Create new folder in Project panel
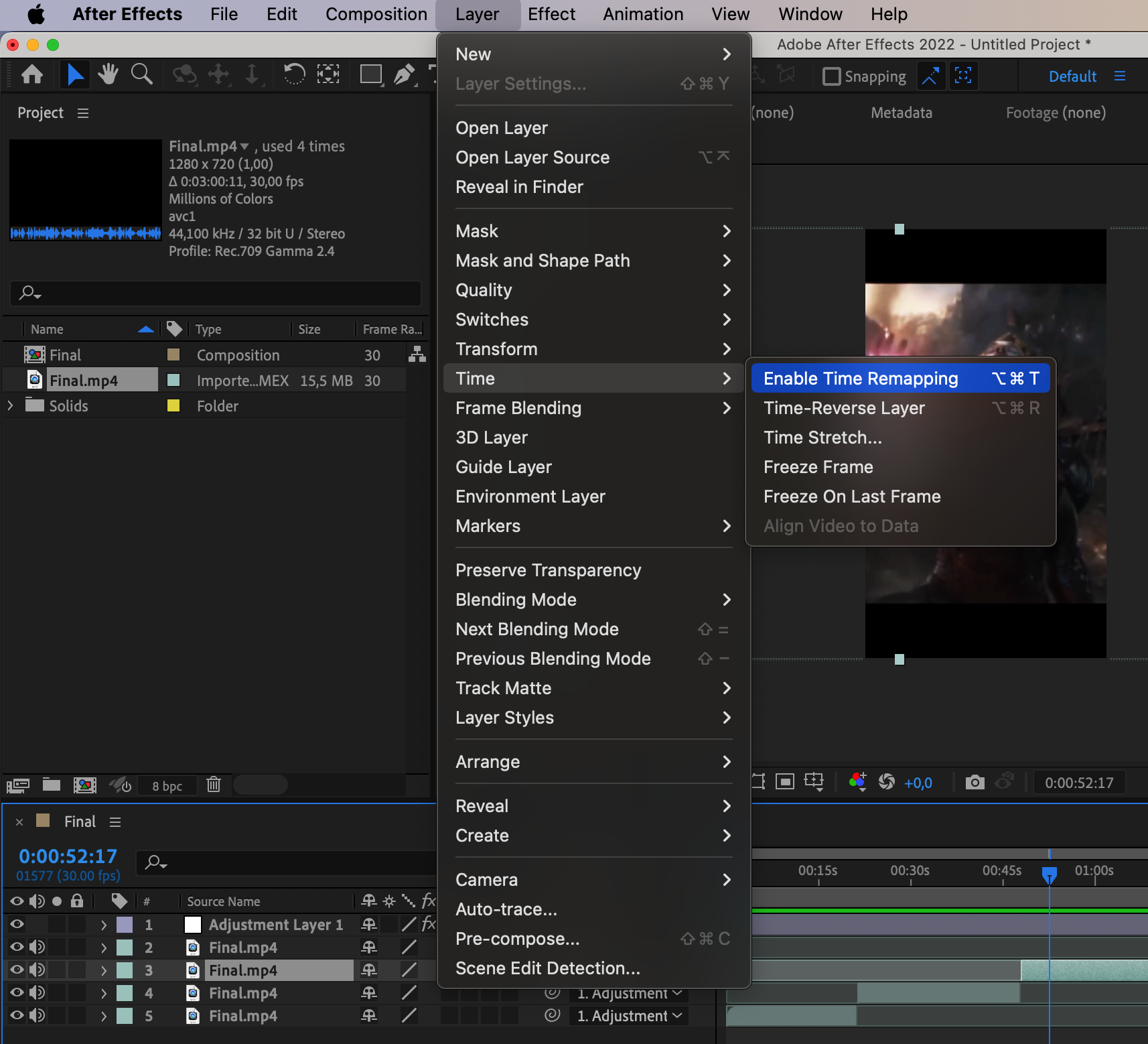 pos(52,785)
